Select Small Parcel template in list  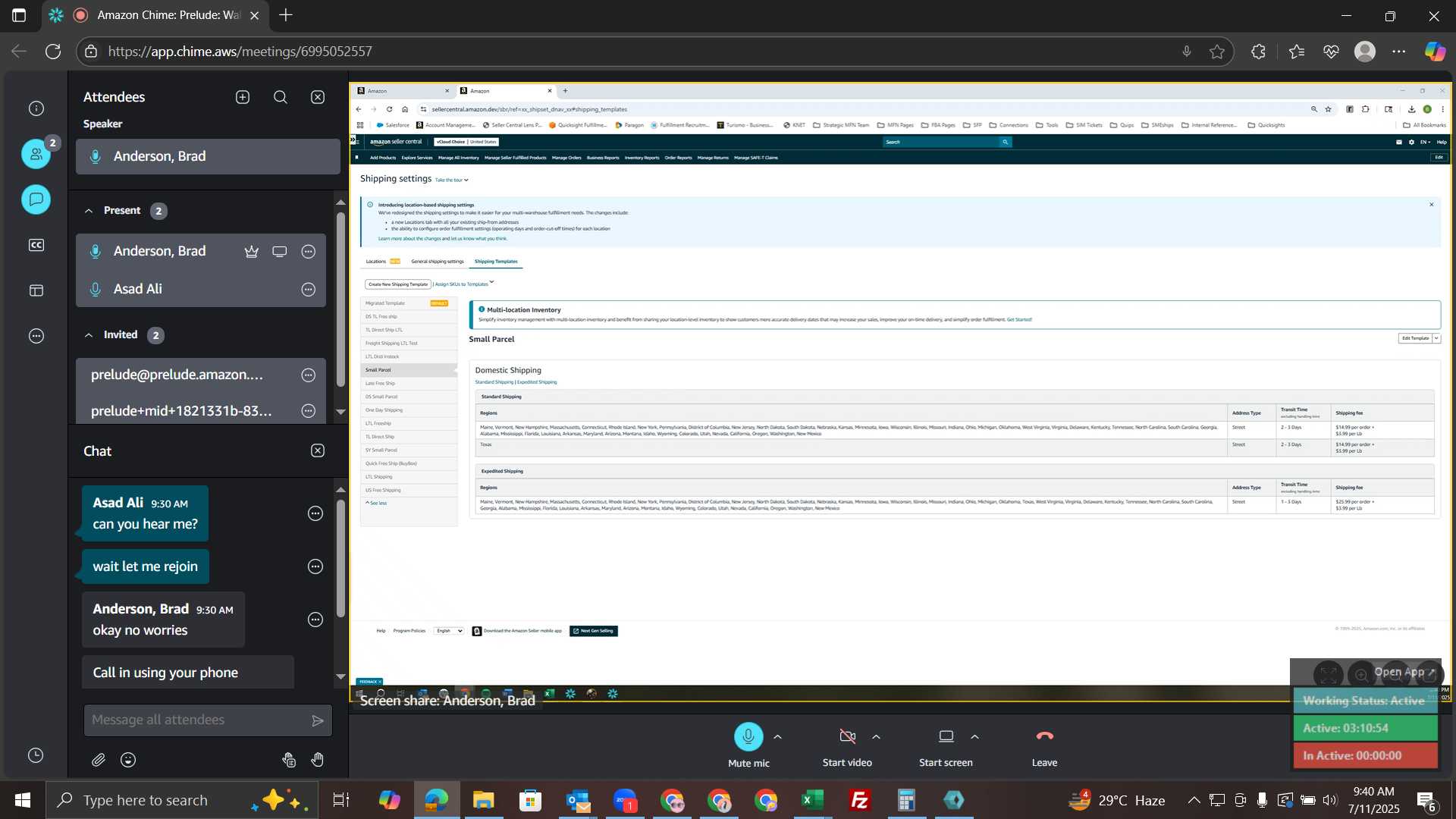click(x=409, y=370)
